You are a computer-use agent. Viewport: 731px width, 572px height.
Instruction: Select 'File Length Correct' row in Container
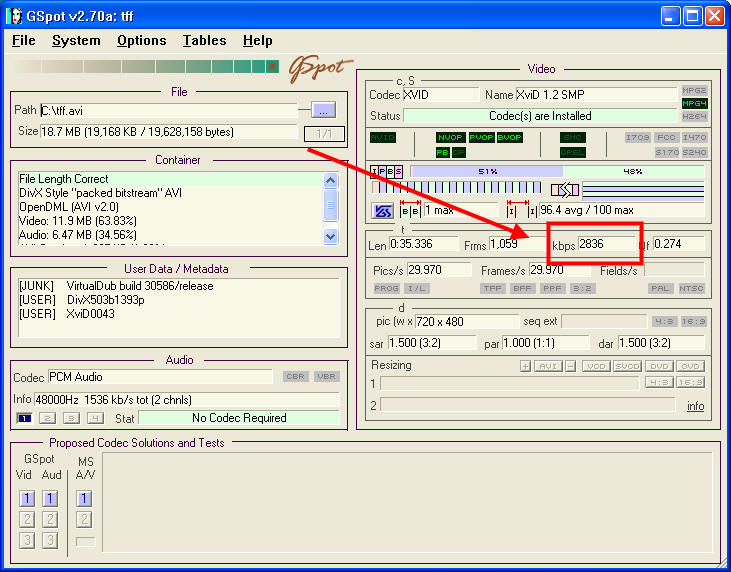[x=171, y=179]
